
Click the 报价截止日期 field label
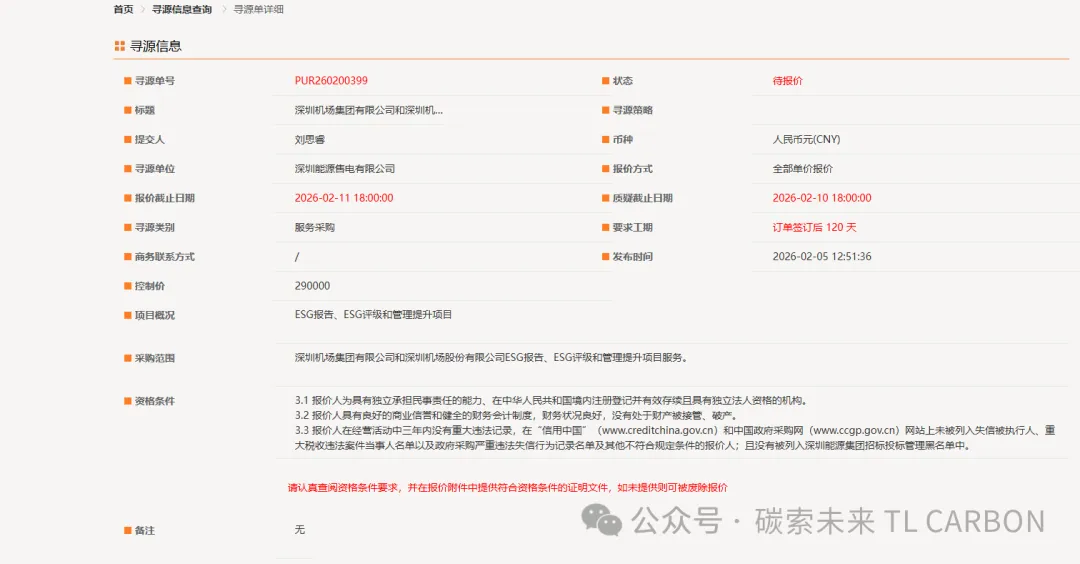(165, 198)
